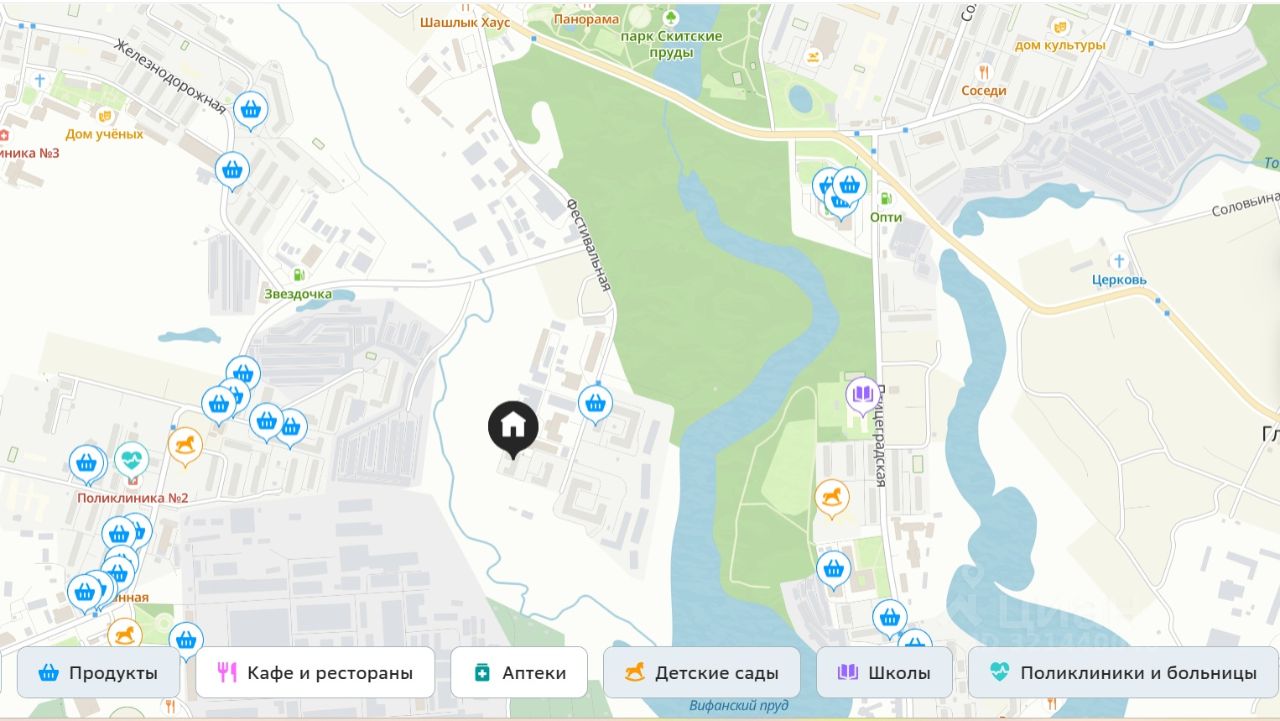
Task: Toggle the Поликлиники и больницы filter
Action: (1123, 673)
